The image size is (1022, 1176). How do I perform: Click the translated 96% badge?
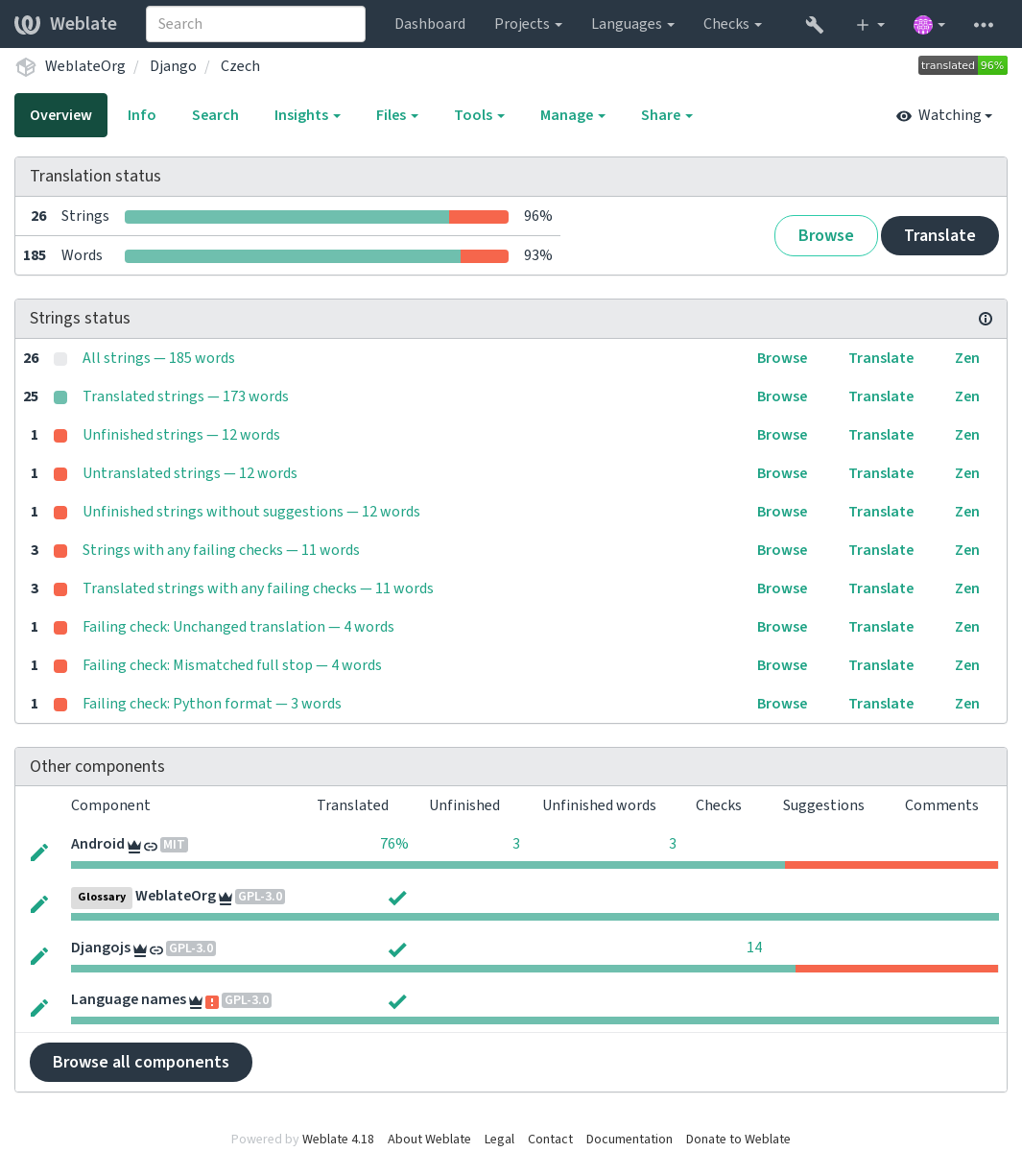pyautogui.click(x=963, y=66)
